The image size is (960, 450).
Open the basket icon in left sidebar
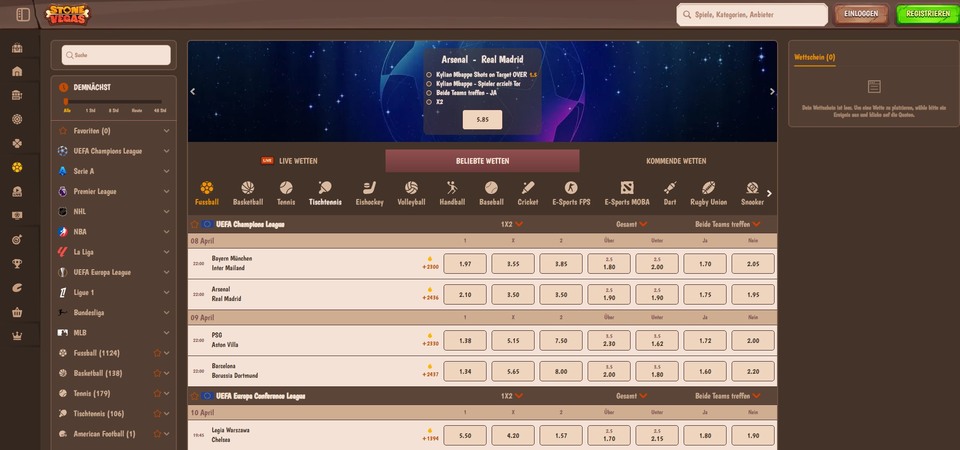pyautogui.click(x=17, y=312)
